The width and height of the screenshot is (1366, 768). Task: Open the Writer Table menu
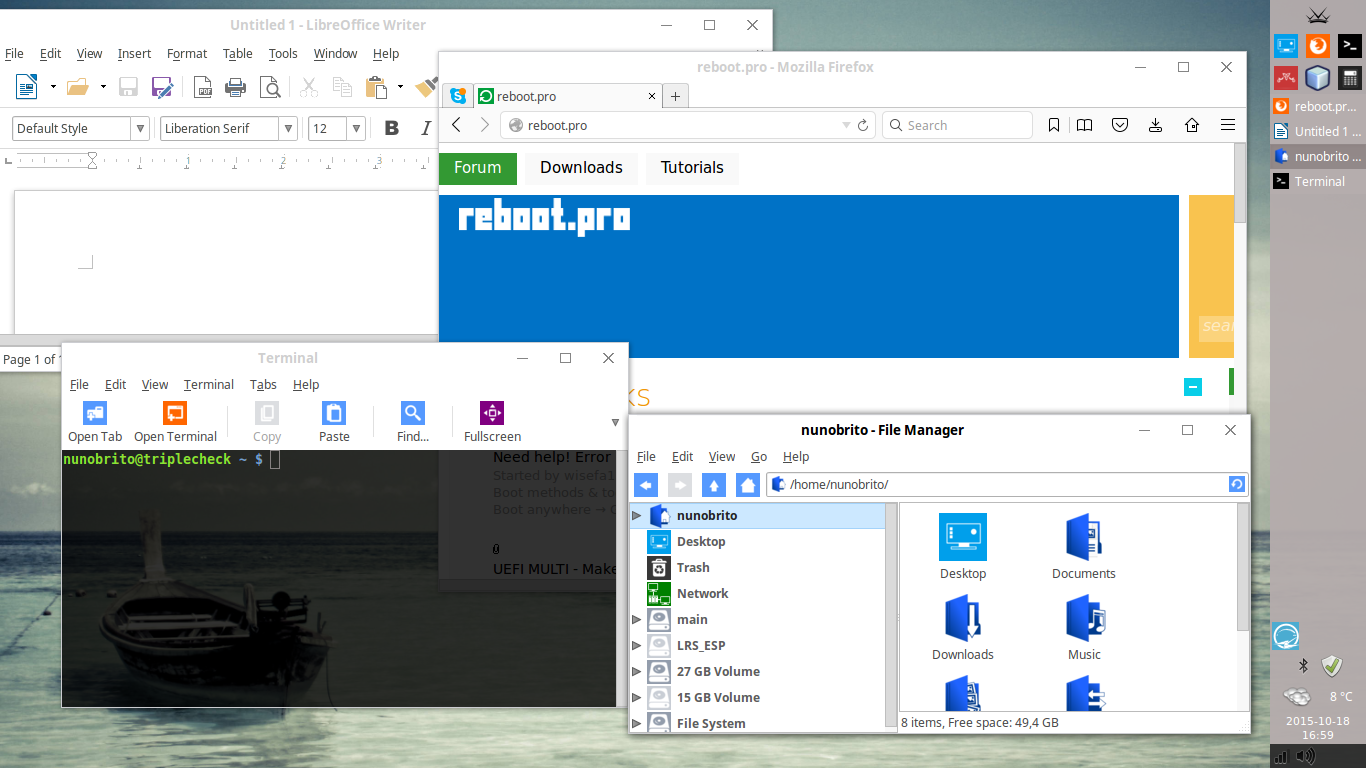pos(237,54)
